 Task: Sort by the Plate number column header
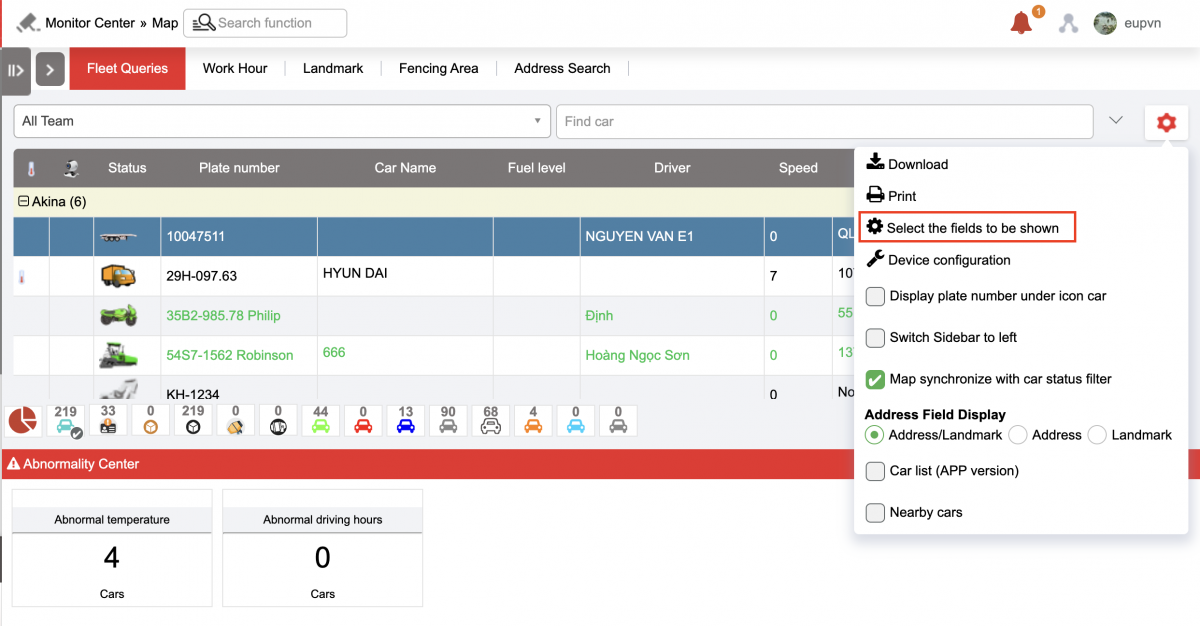coord(239,168)
